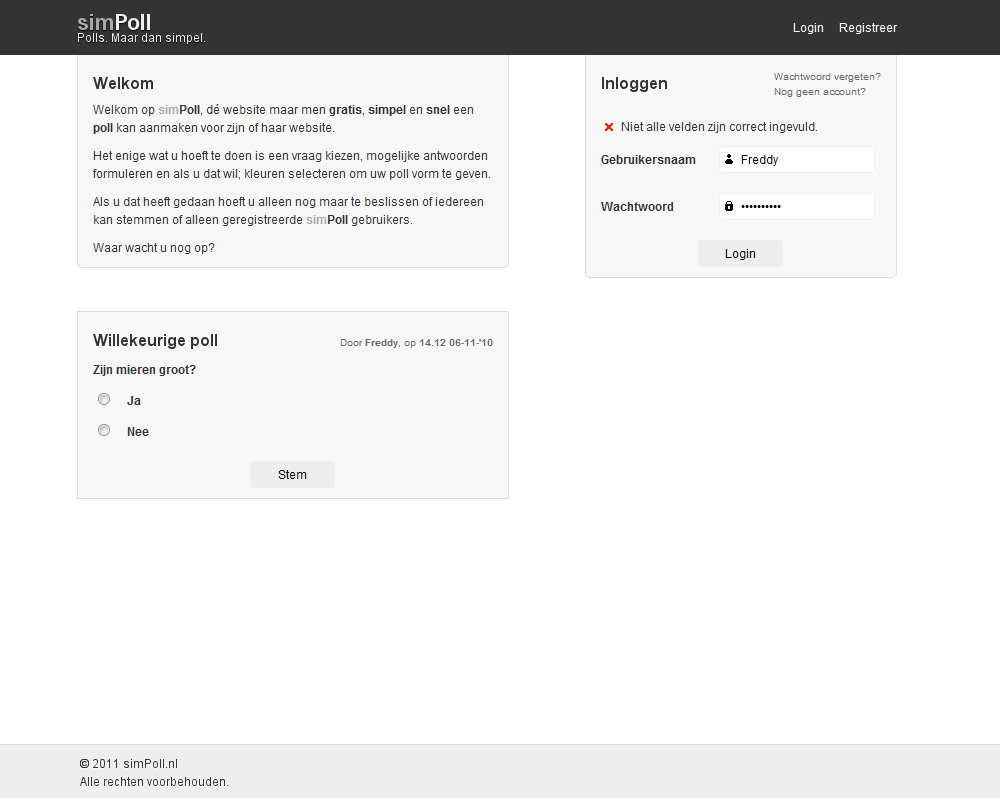Click the 'Inloggen' heading

[x=634, y=84]
